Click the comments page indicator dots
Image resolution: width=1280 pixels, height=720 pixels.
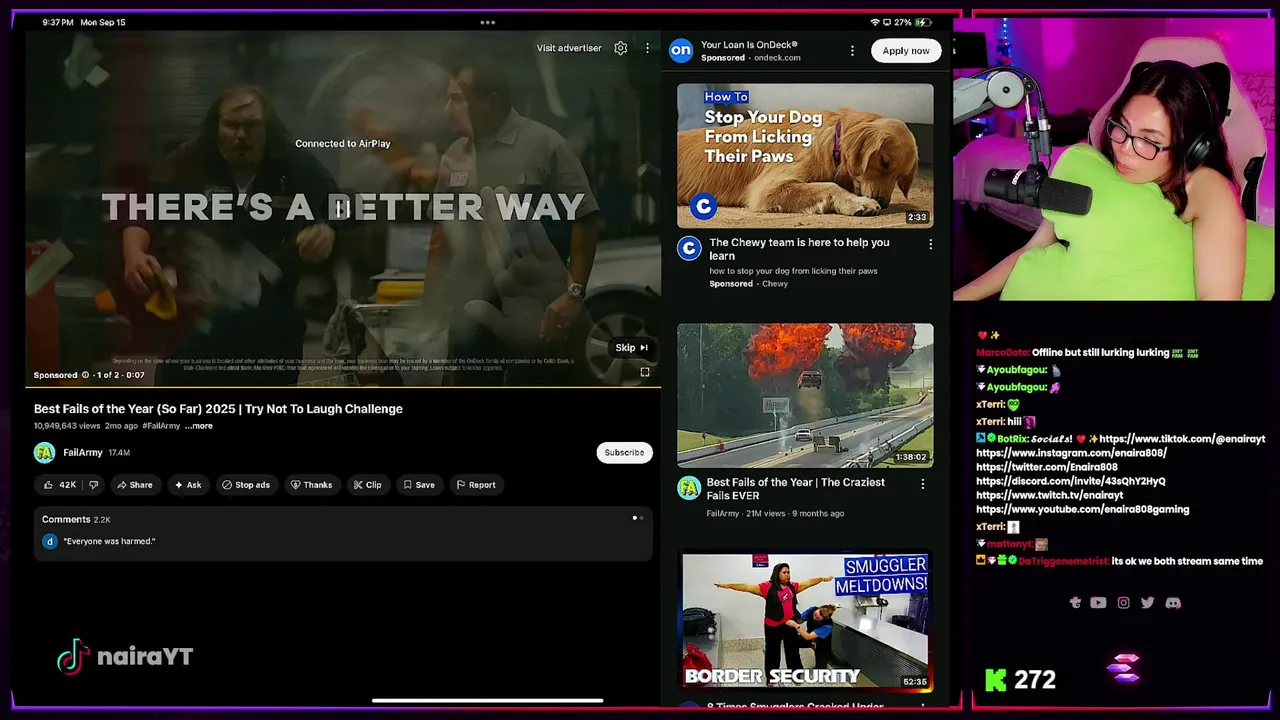point(637,518)
